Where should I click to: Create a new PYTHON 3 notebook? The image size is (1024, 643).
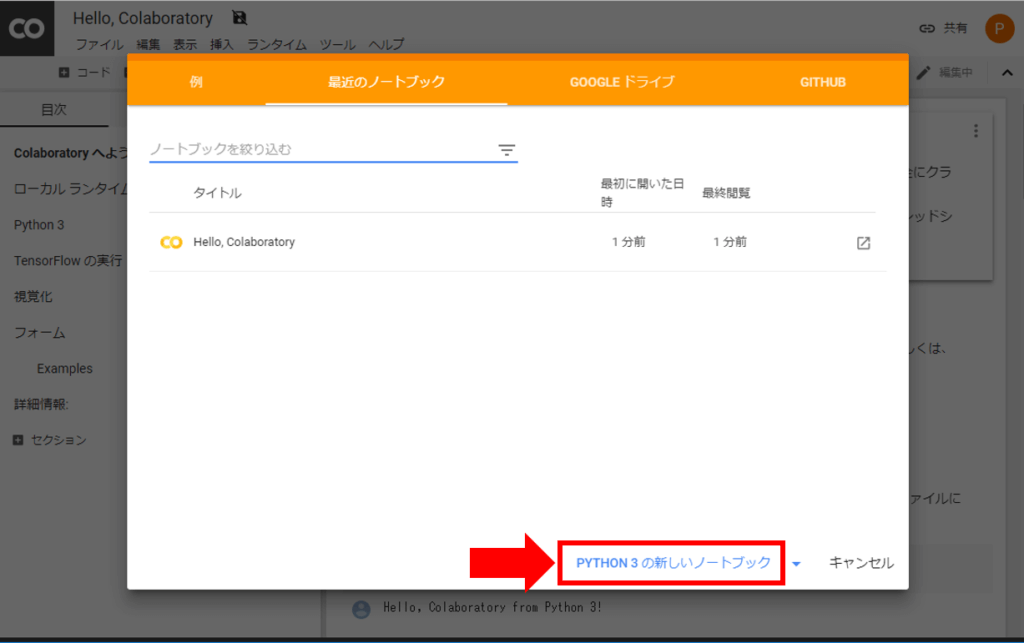(673, 563)
